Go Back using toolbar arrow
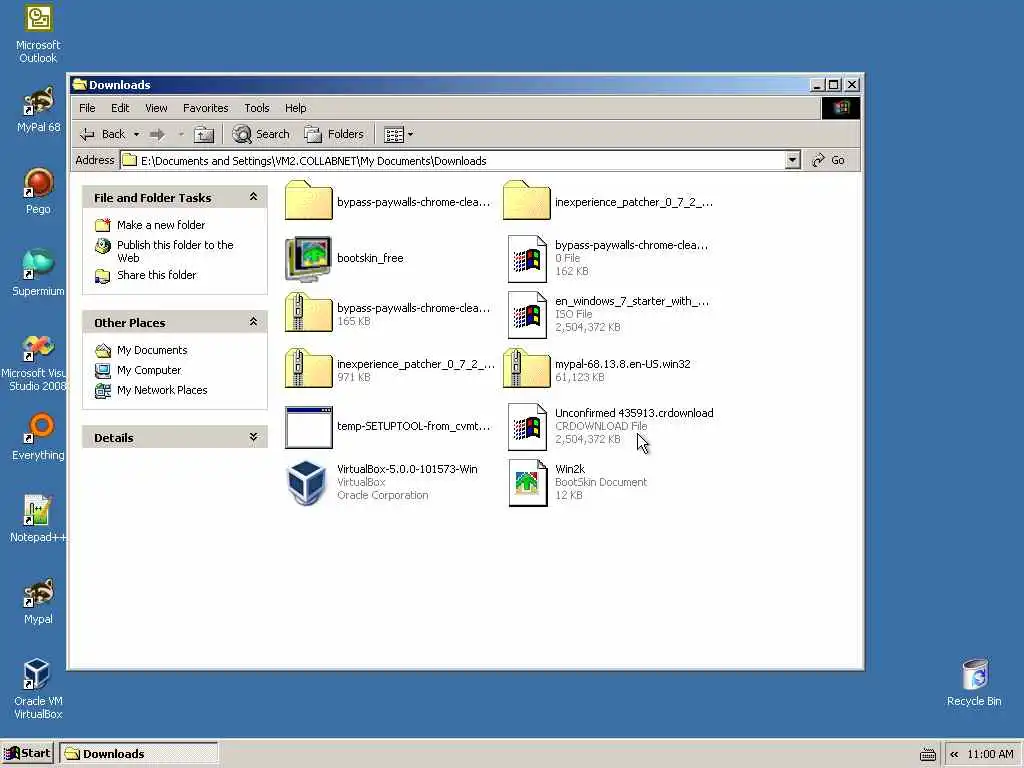Image resolution: width=1024 pixels, height=768 pixels. point(102,134)
